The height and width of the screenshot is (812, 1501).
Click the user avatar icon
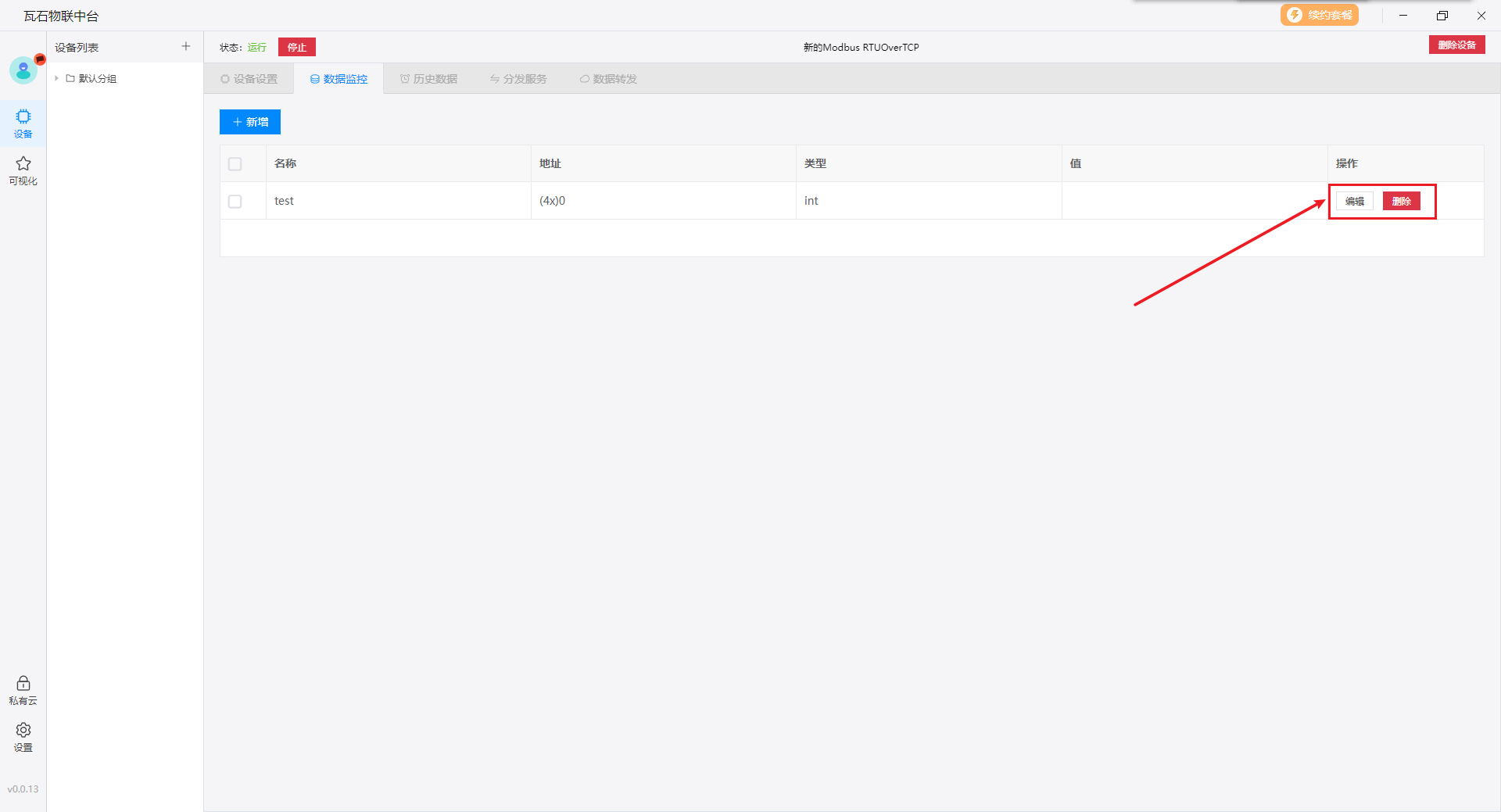[x=23, y=71]
